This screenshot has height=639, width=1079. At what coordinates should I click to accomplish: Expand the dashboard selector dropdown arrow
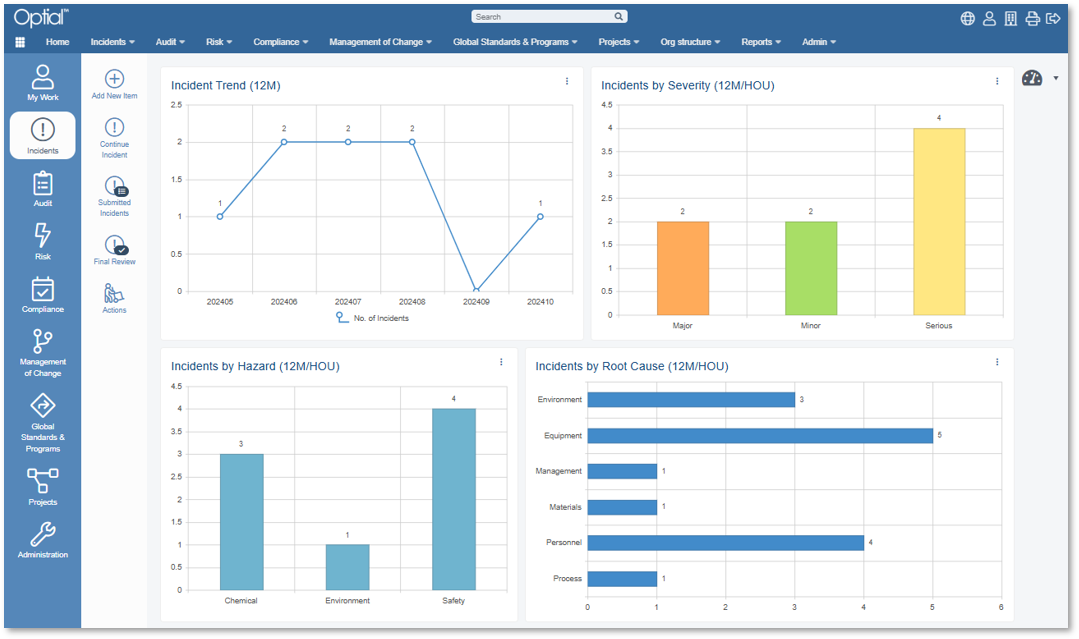1055,77
